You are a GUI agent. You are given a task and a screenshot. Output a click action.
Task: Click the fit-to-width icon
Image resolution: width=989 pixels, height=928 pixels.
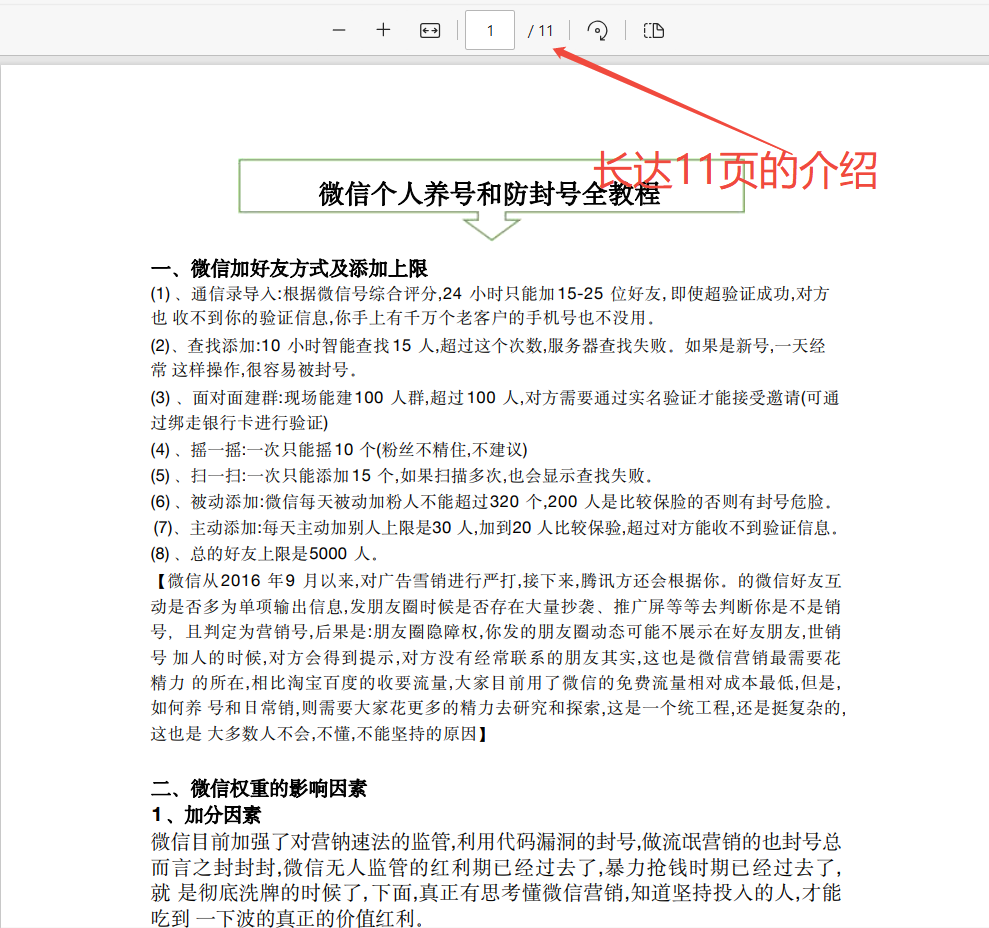click(x=430, y=30)
